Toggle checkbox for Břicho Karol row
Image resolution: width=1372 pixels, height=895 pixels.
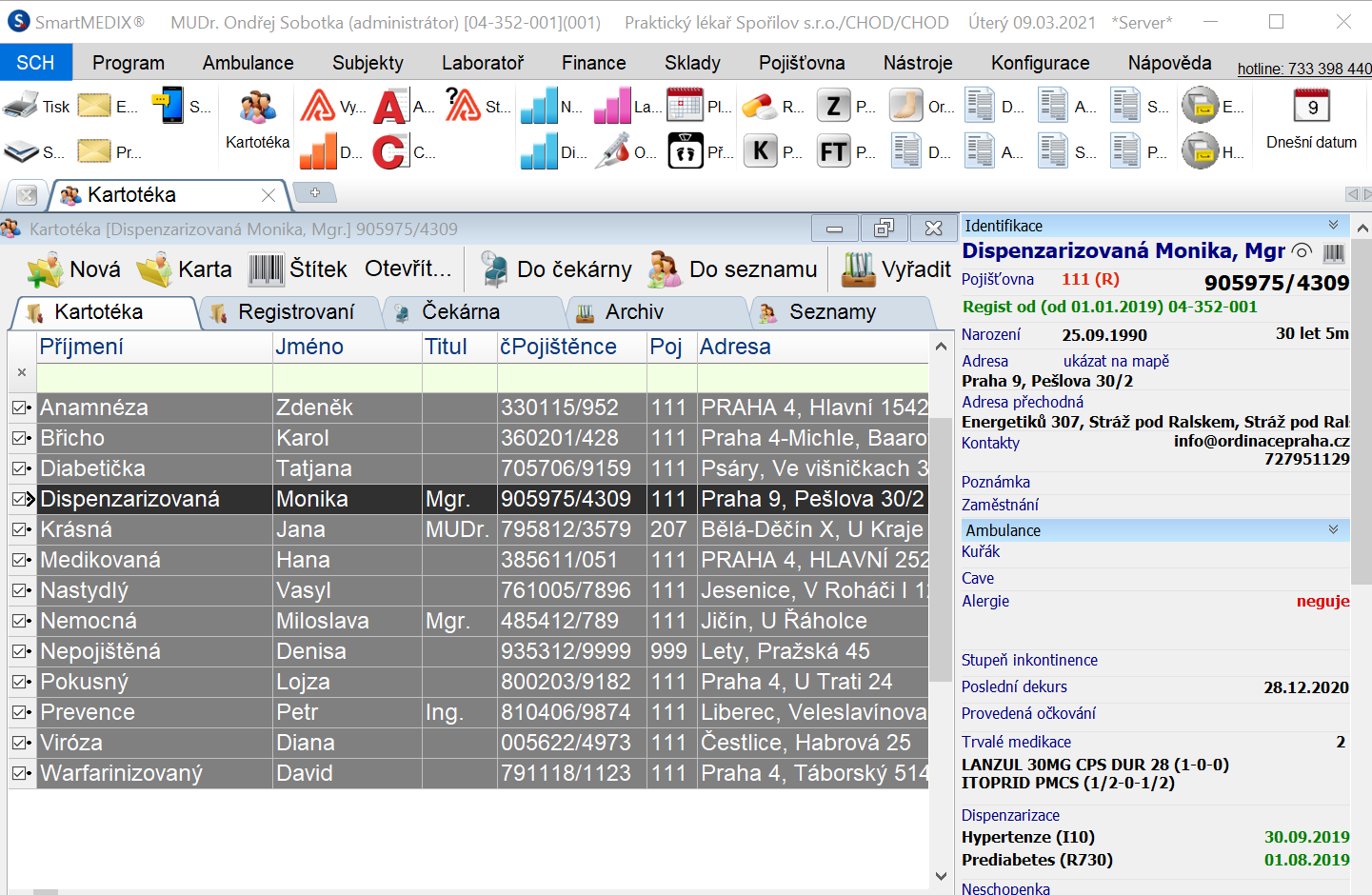[19, 438]
